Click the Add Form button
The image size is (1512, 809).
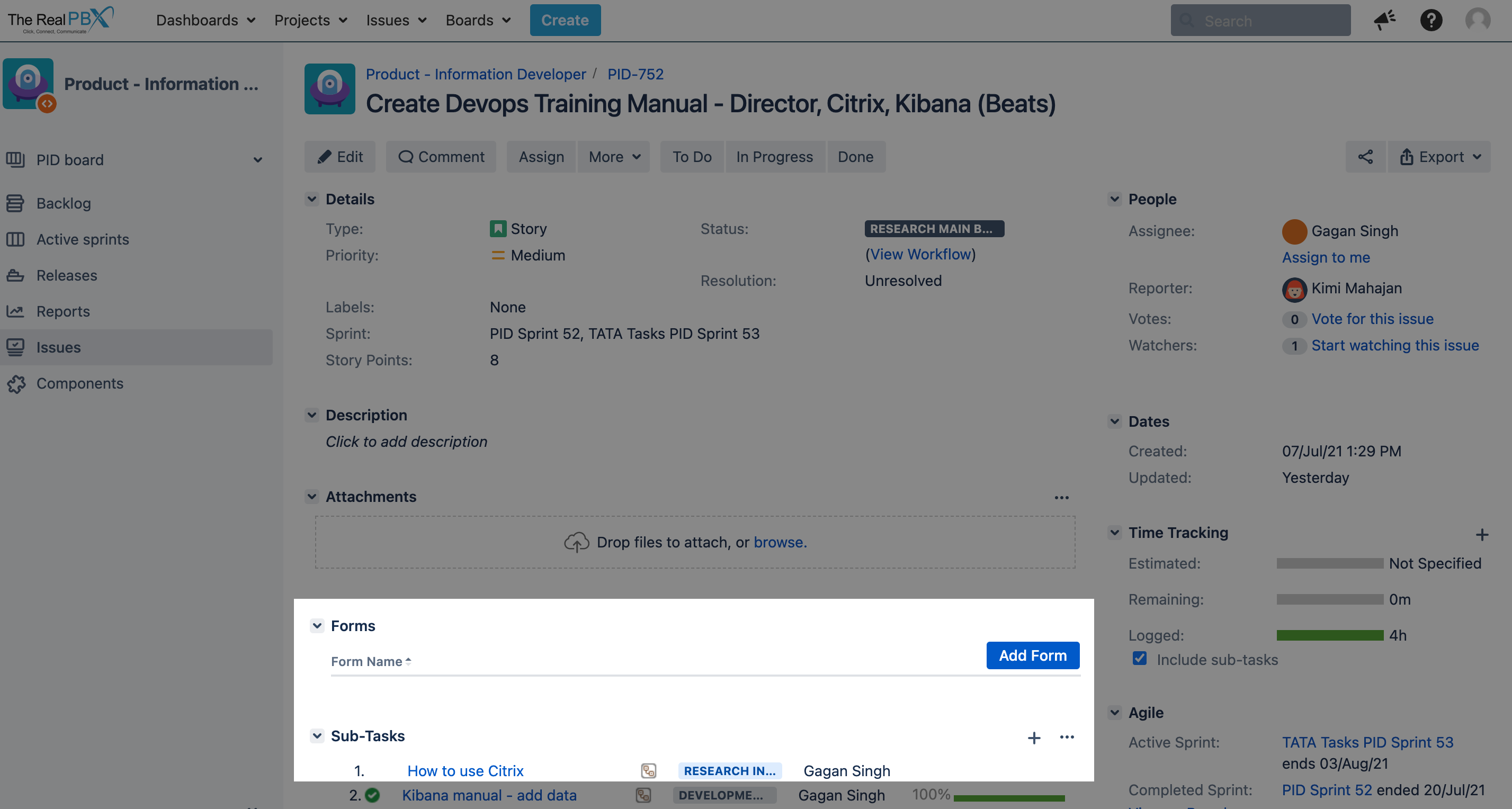[x=1033, y=655]
